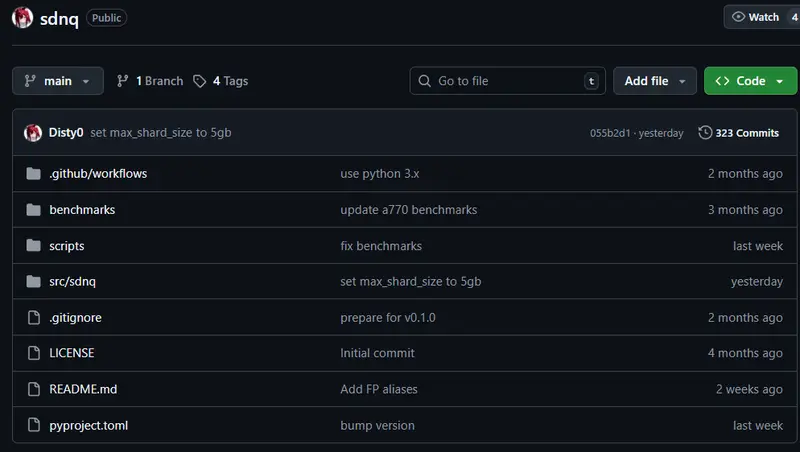Image resolution: width=800 pixels, height=452 pixels.
Task: Click the sdnq repository owner avatar
Action: [22, 17]
